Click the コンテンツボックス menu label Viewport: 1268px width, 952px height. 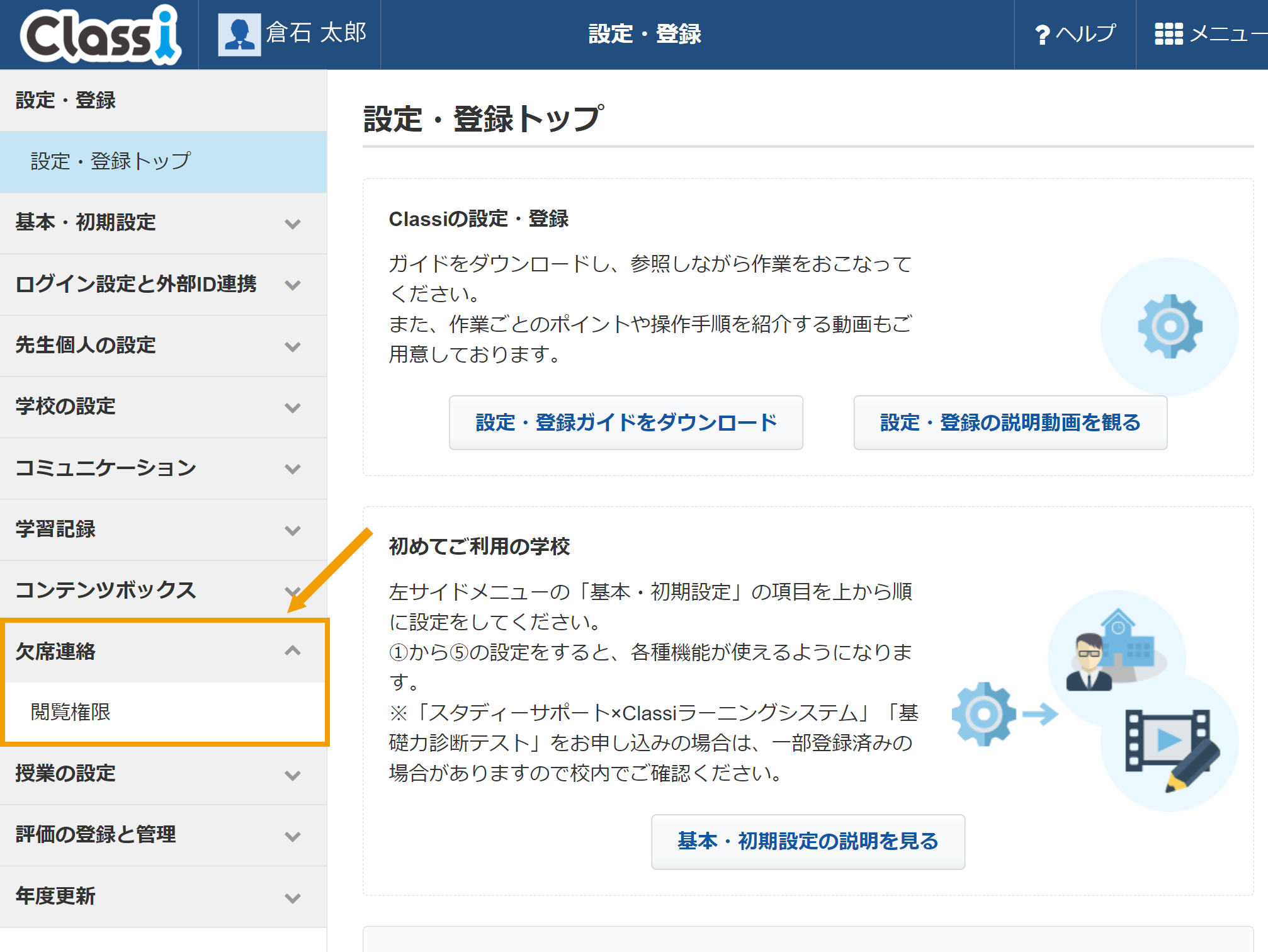point(106,590)
